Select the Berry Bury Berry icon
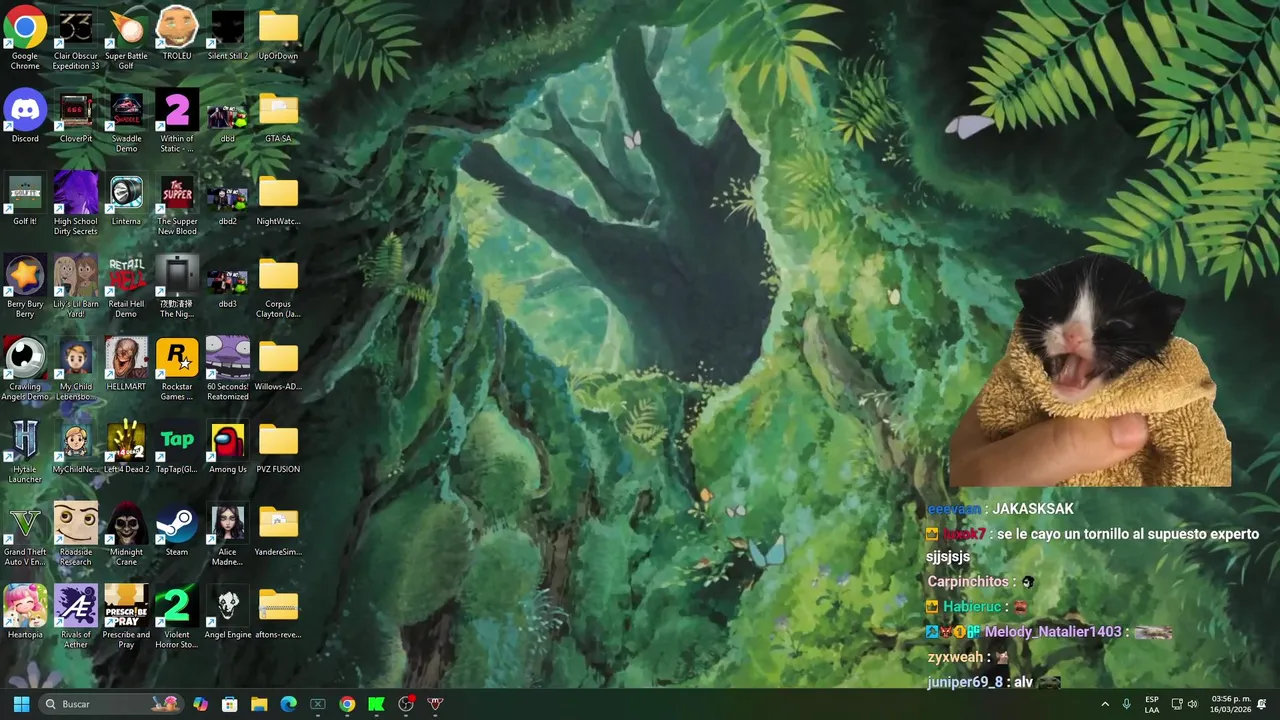 pyautogui.click(x=25, y=287)
